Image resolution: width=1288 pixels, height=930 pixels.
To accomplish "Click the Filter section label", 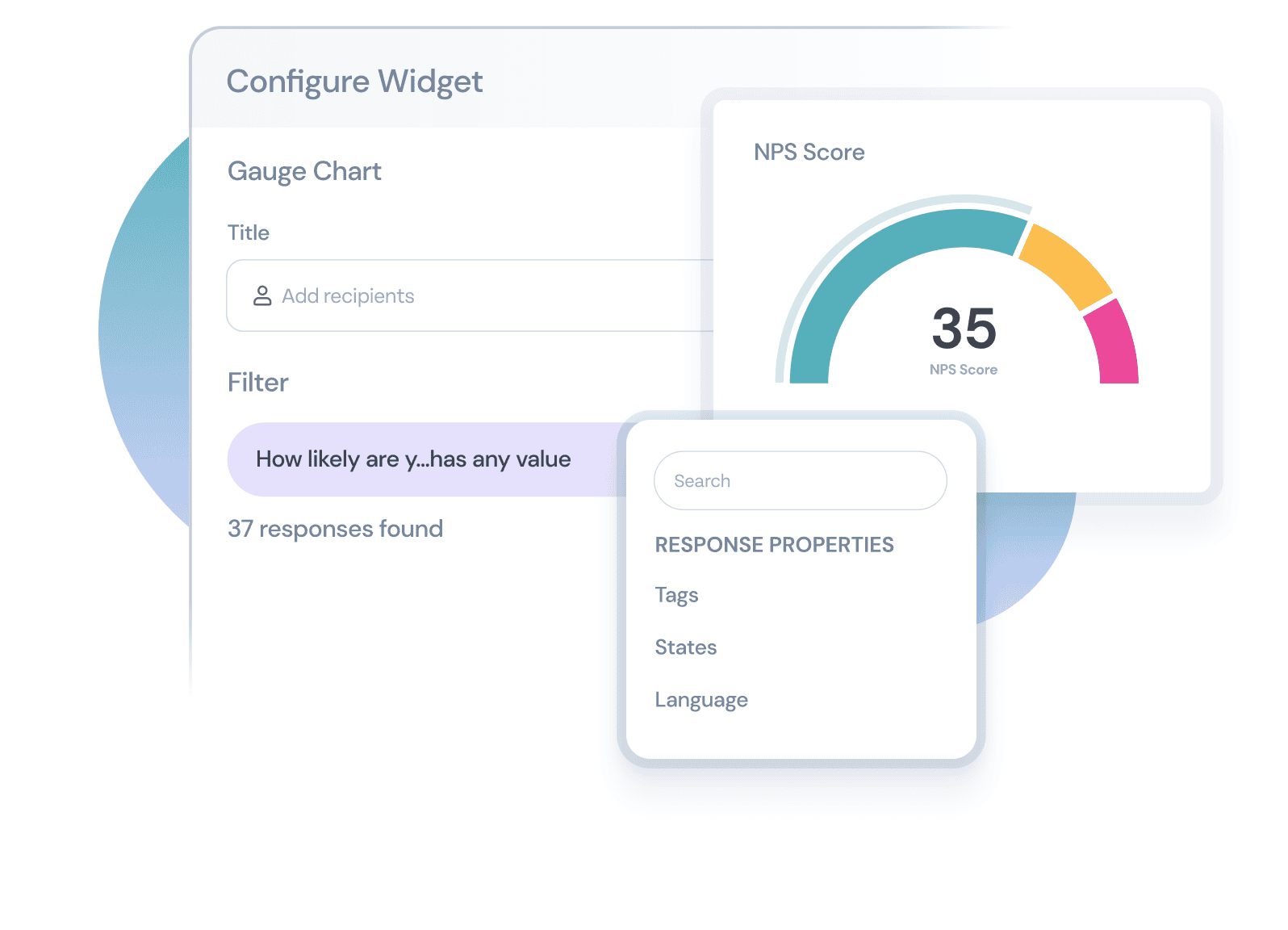I will (257, 382).
